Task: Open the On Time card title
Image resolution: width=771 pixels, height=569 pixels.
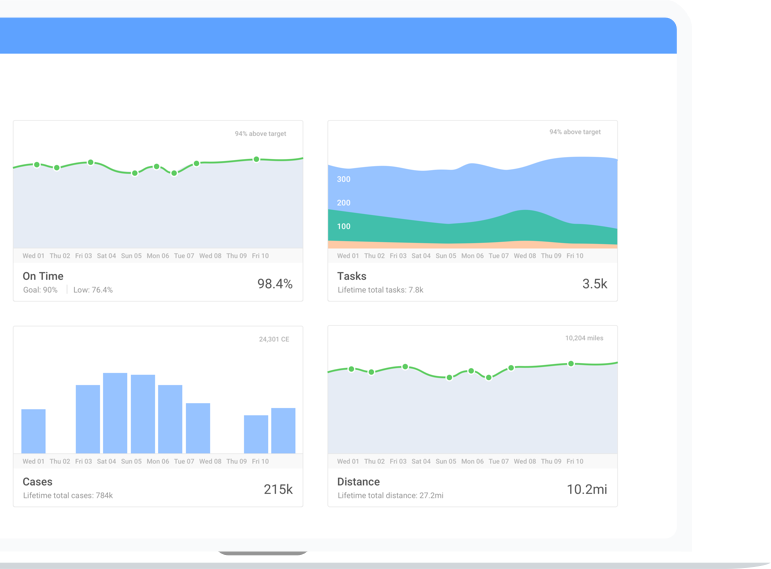Action: (43, 276)
